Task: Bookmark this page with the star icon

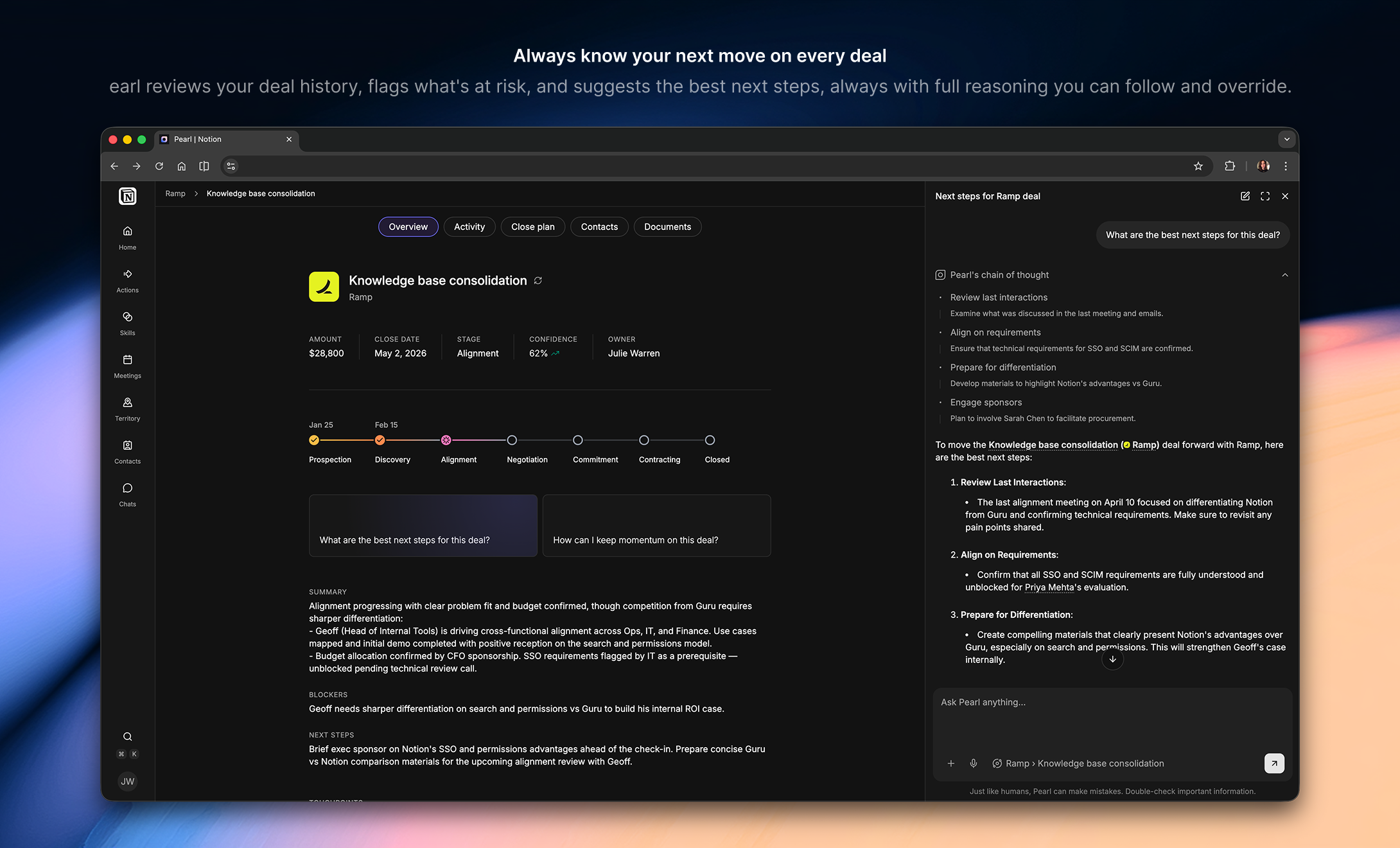Action: pos(1198,166)
